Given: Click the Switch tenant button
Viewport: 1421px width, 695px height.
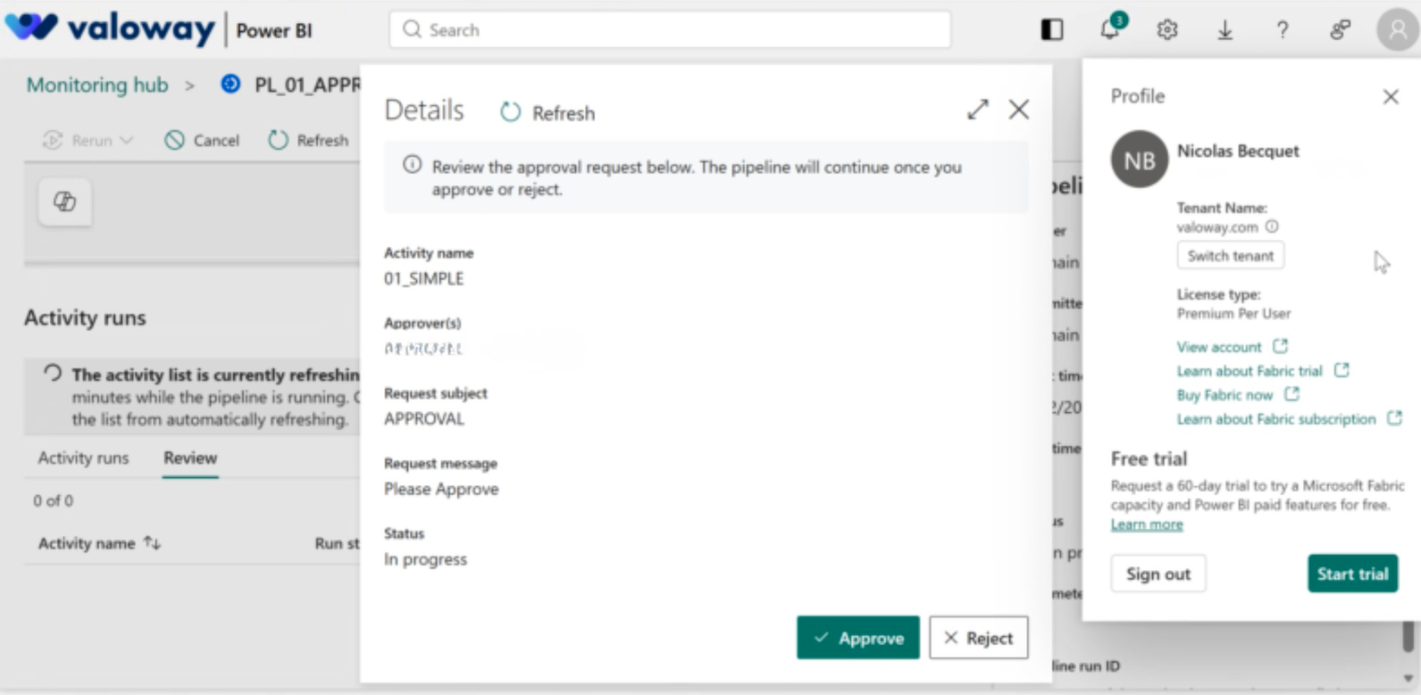Looking at the screenshot, I should point(1230,256).
